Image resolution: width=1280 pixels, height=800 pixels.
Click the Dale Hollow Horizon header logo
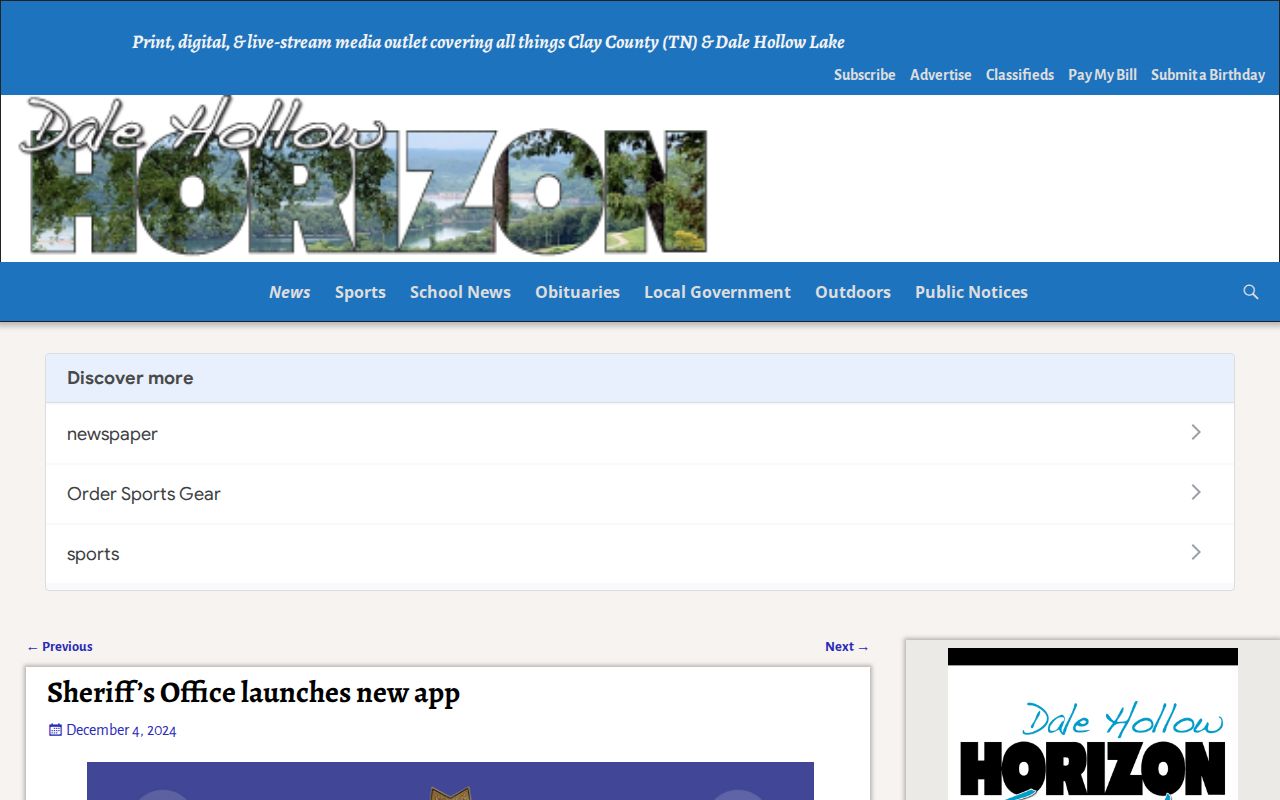(364, 177)
